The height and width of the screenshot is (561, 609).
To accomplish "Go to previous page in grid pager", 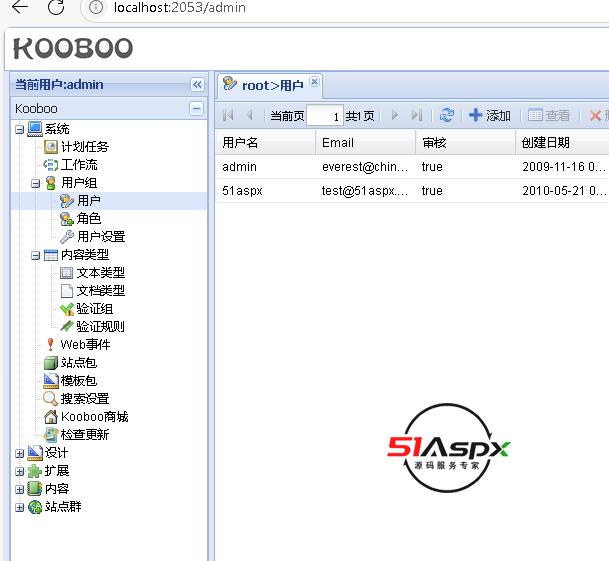I will click(x=250, y=115).
